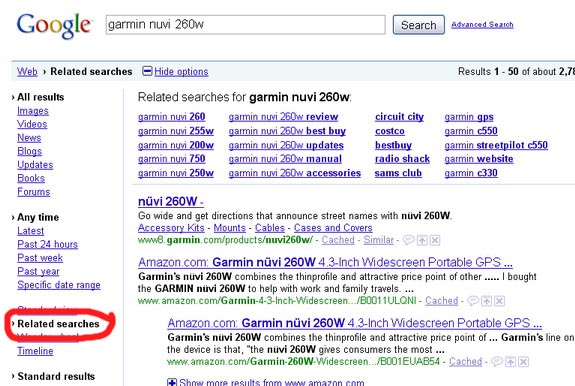Click in the search box with garmin nuvi 260w
The image size is (575, 386).
point(246,25)
